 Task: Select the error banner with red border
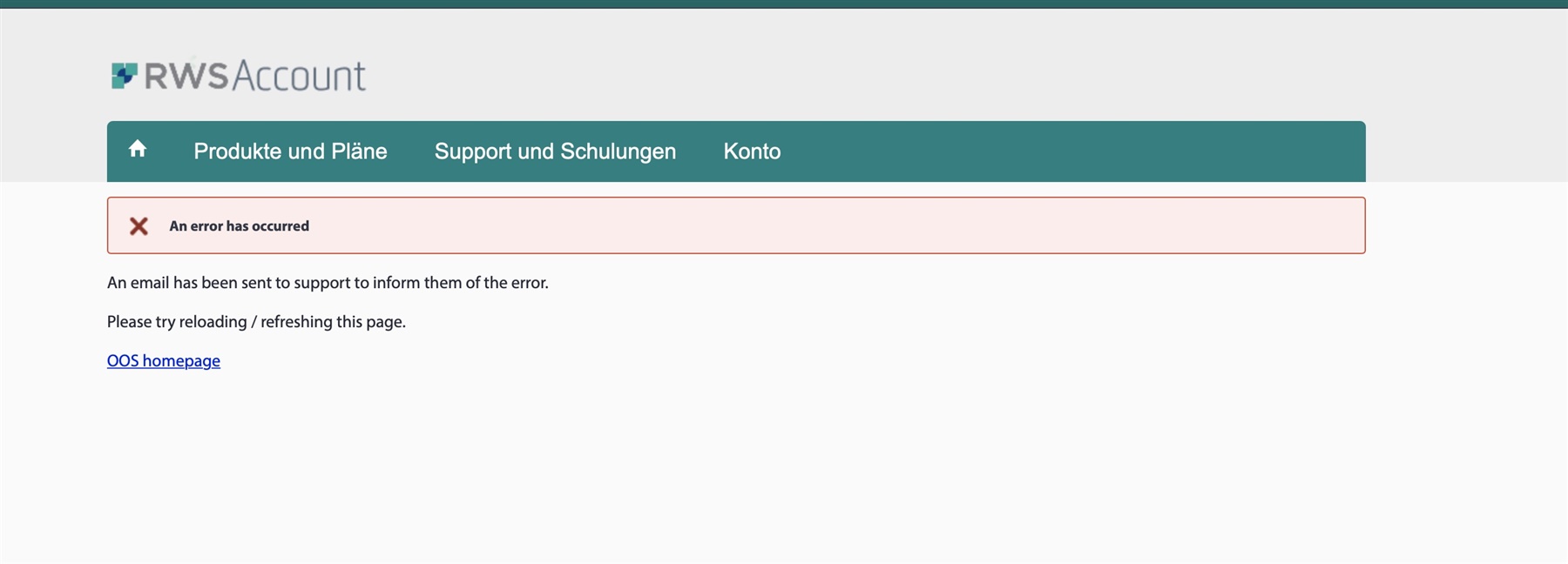click(736, 225)
